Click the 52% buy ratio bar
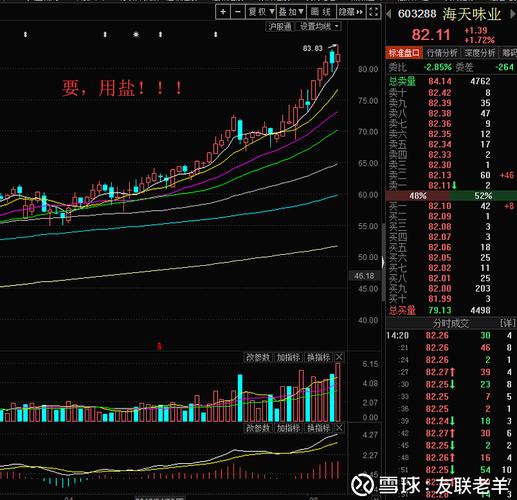Screen dimensions: 517x500 (483, 196)
